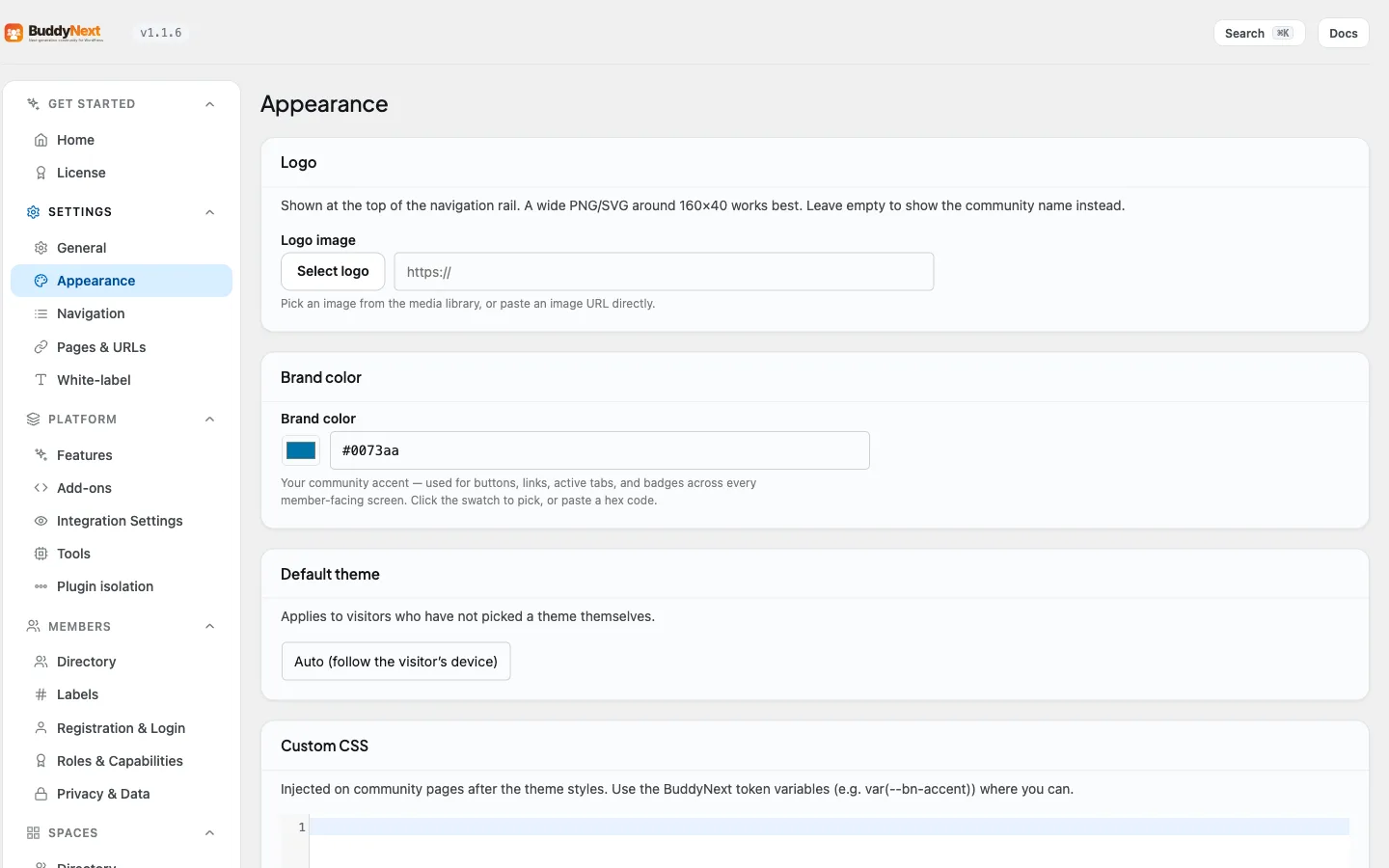
Task: Open the Labels page
Action: 122,694
